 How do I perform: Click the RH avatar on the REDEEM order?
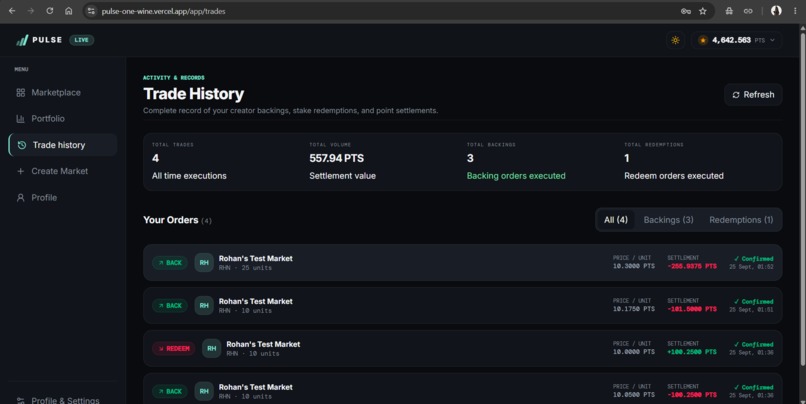212,348
